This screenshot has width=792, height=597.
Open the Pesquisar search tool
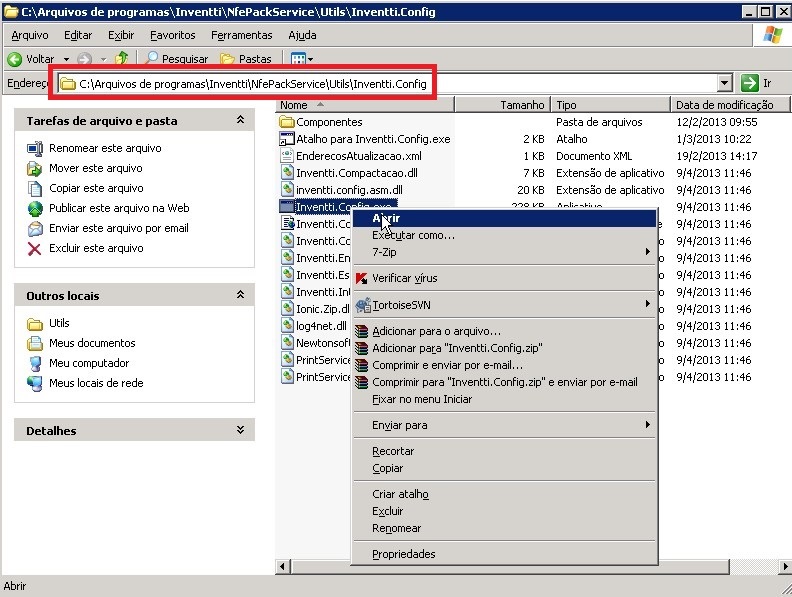(x=177, y=59)
